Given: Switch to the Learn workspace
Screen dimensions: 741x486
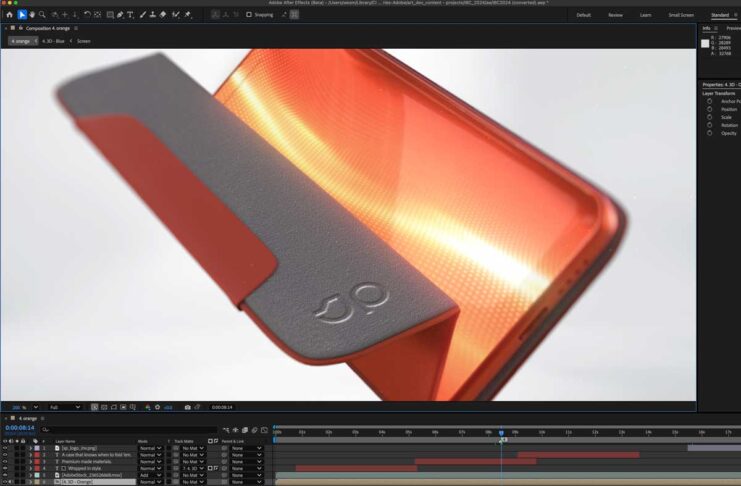Looking at the screenshot, I should point(646,15).
